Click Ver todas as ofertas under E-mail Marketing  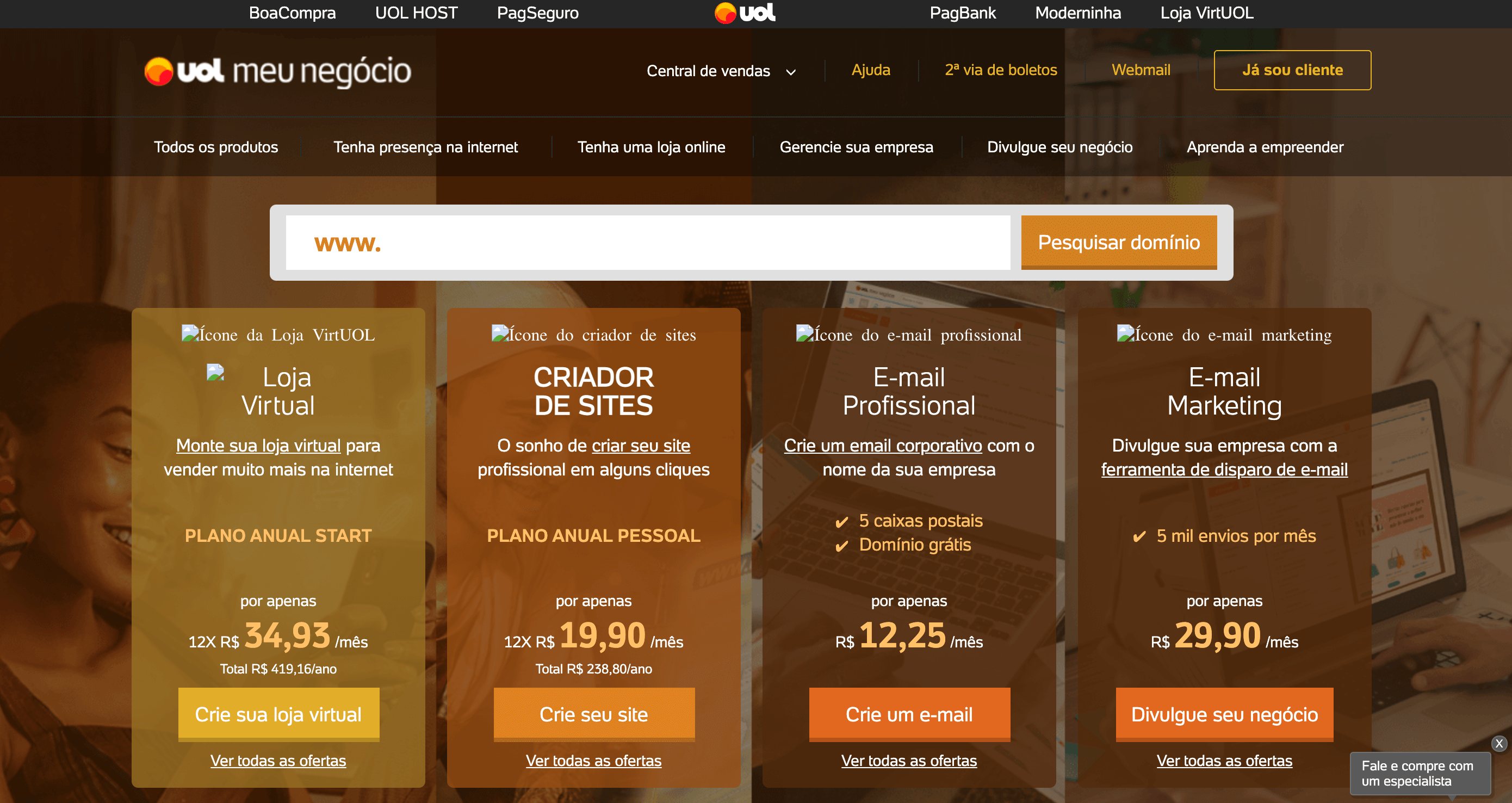pos(1224,761)
